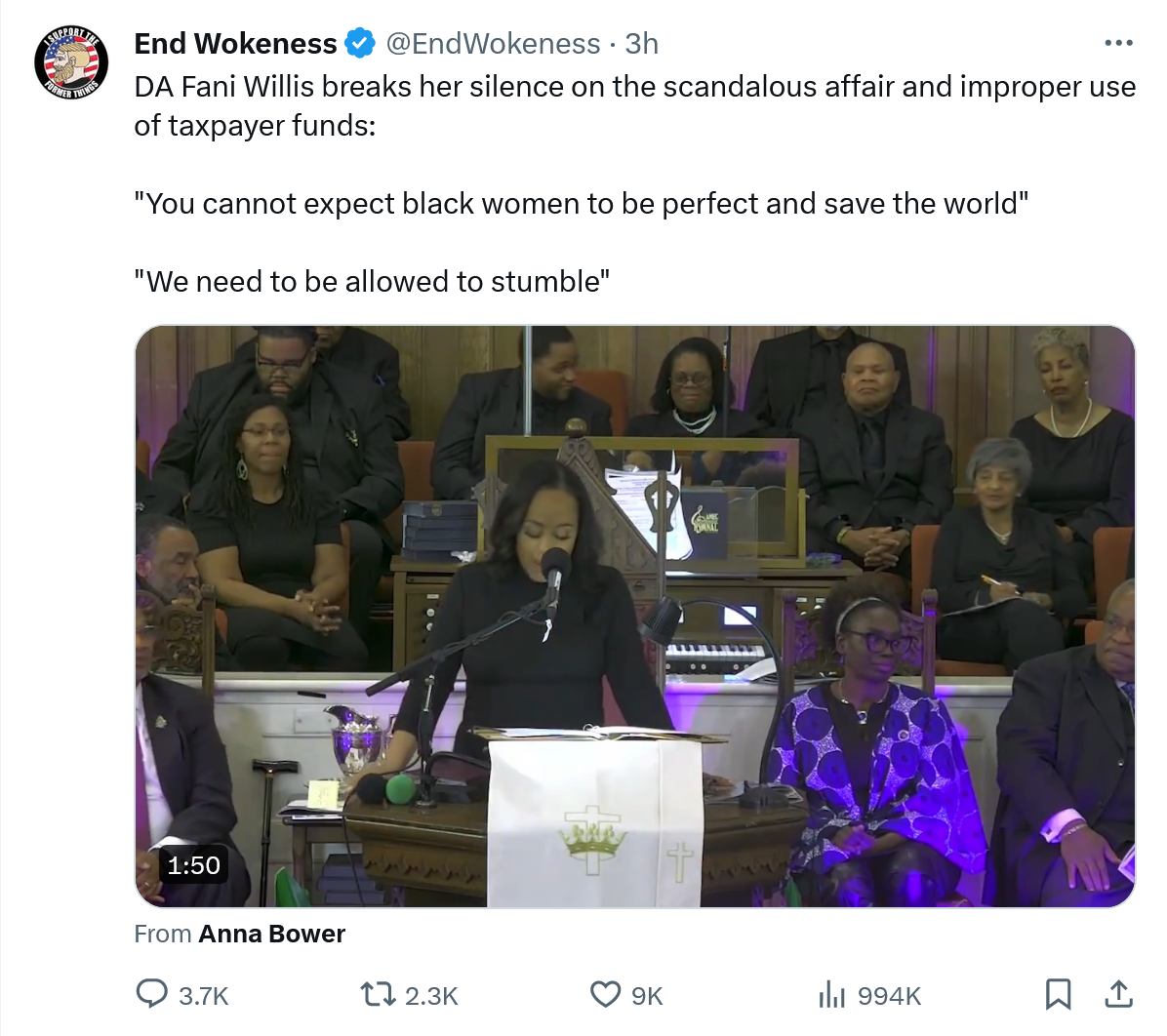This screenshot has width=1167, height=1036.
Task: Click the 1:50 video duration badge
Action: (193, 865)
